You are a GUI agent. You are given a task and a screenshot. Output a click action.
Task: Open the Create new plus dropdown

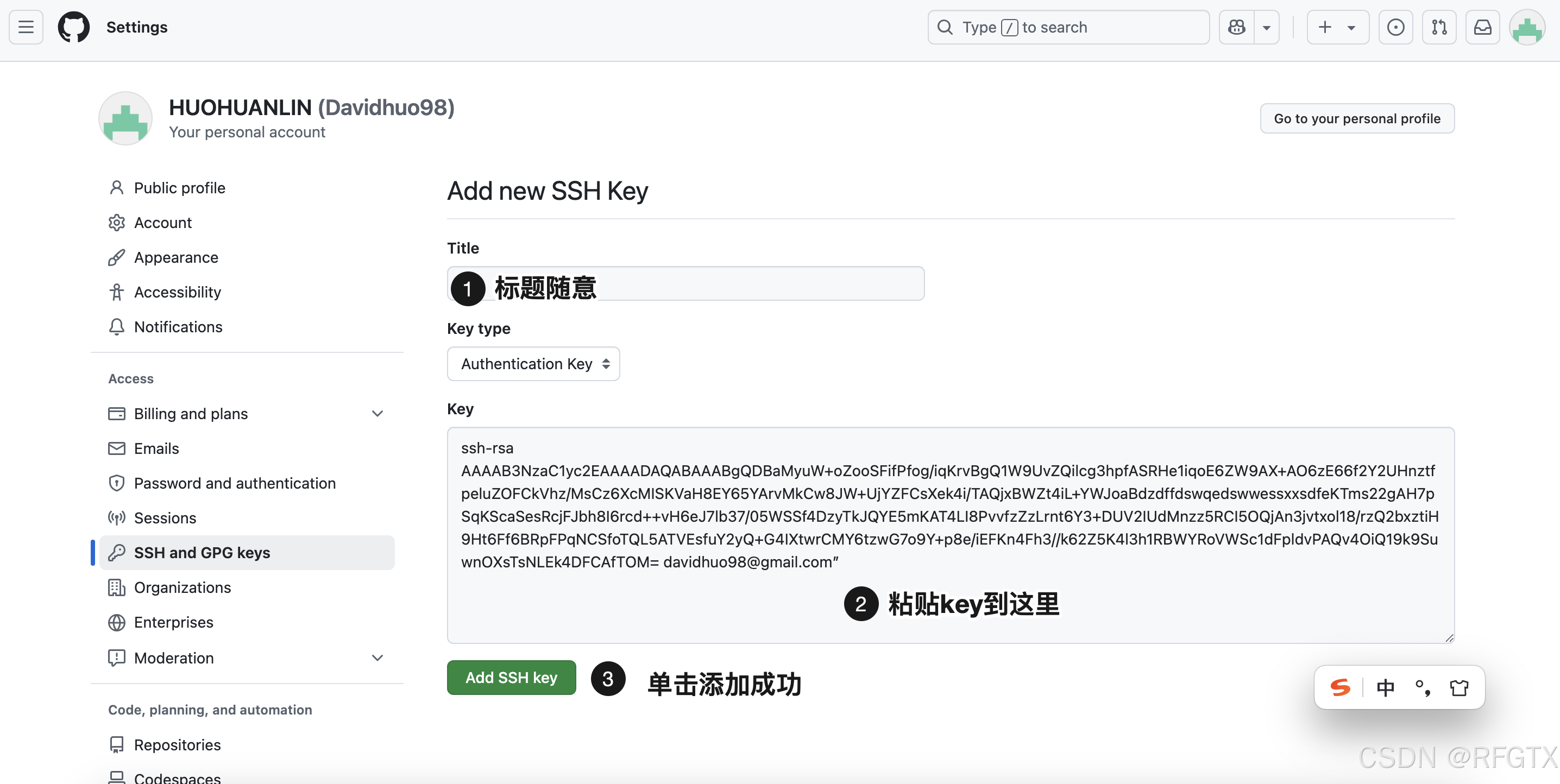tap(1338, 27)
